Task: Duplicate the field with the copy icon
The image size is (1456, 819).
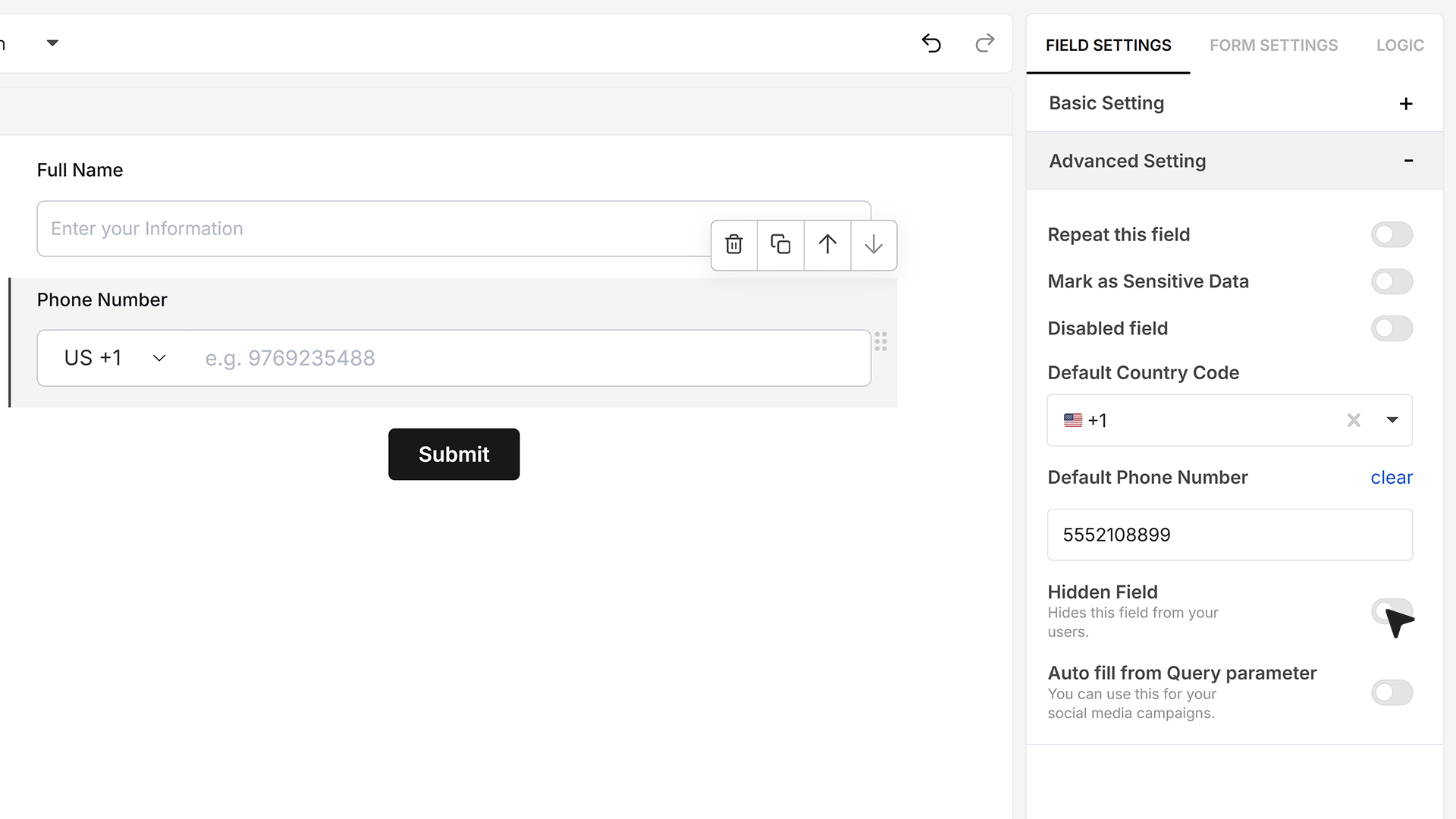Action: (x=780, y=244)
